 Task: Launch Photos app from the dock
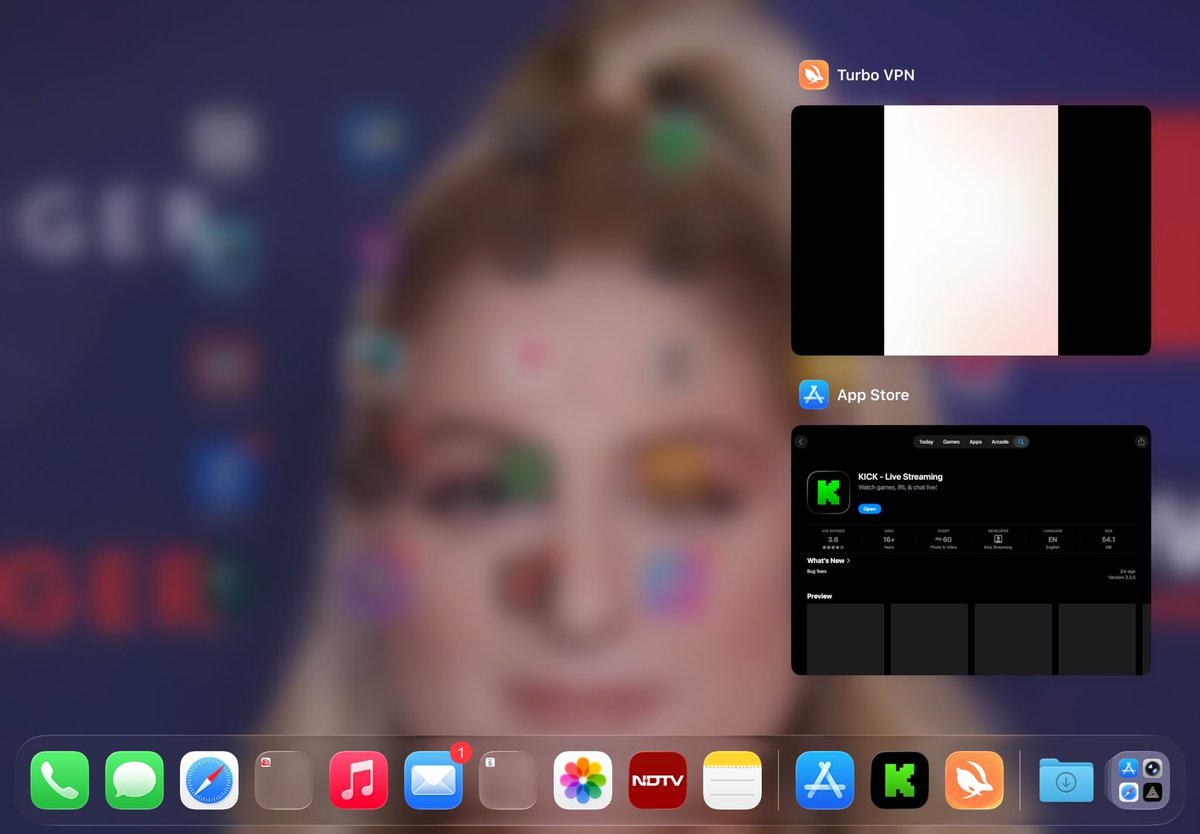[583, 780]
